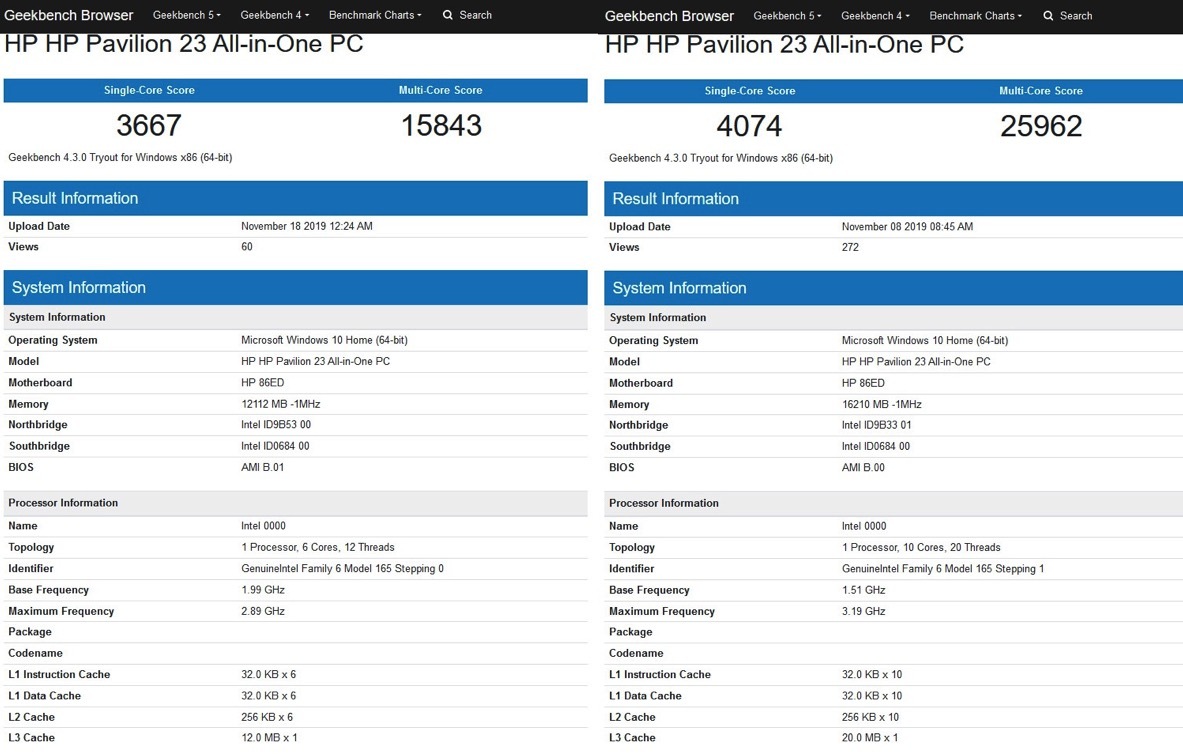Click L3 cache value 12.0 MB x 1
Viewport: 1183px width, 754px height.
(269, 737)
